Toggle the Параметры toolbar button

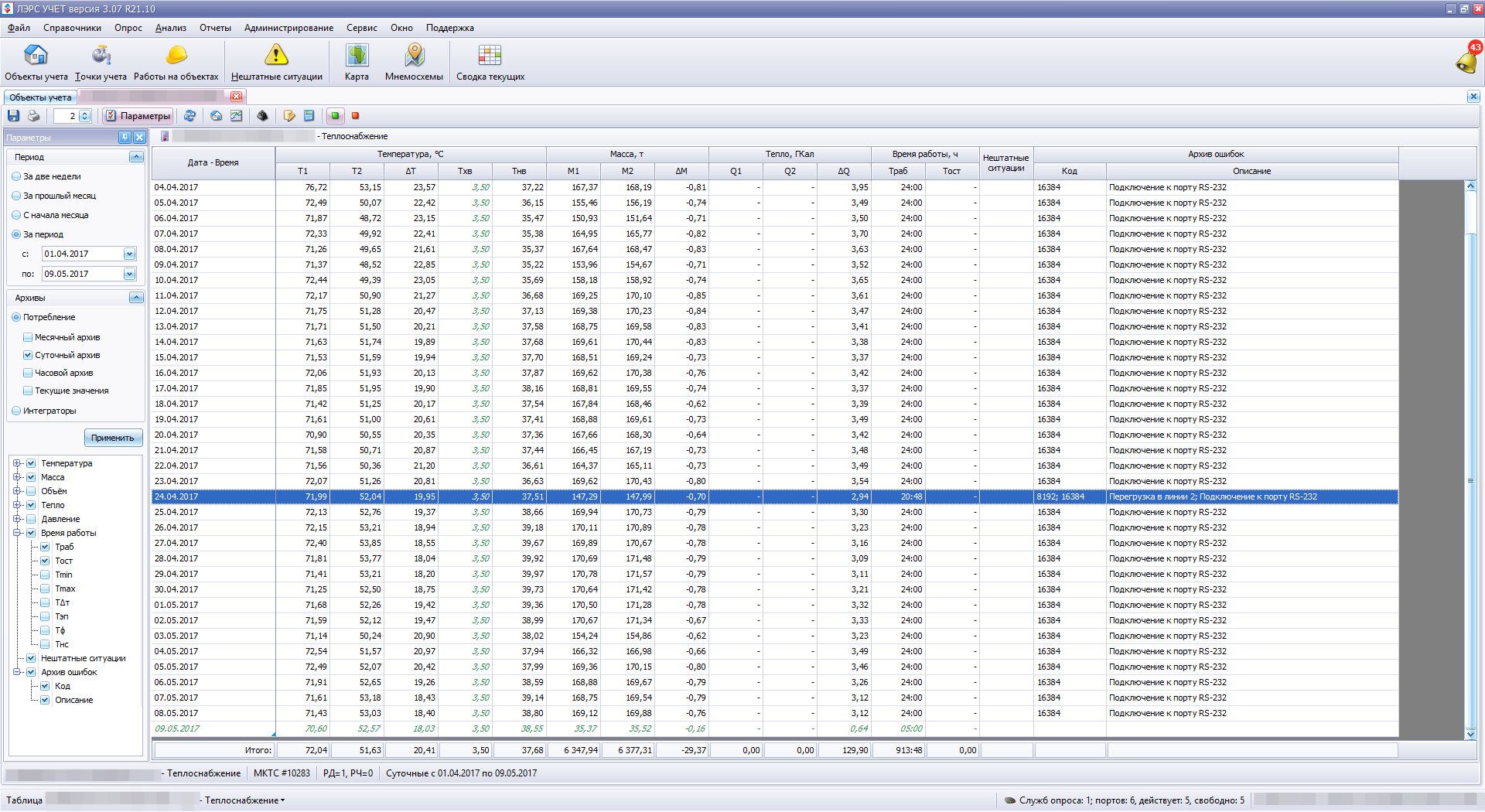click(138, 116)
